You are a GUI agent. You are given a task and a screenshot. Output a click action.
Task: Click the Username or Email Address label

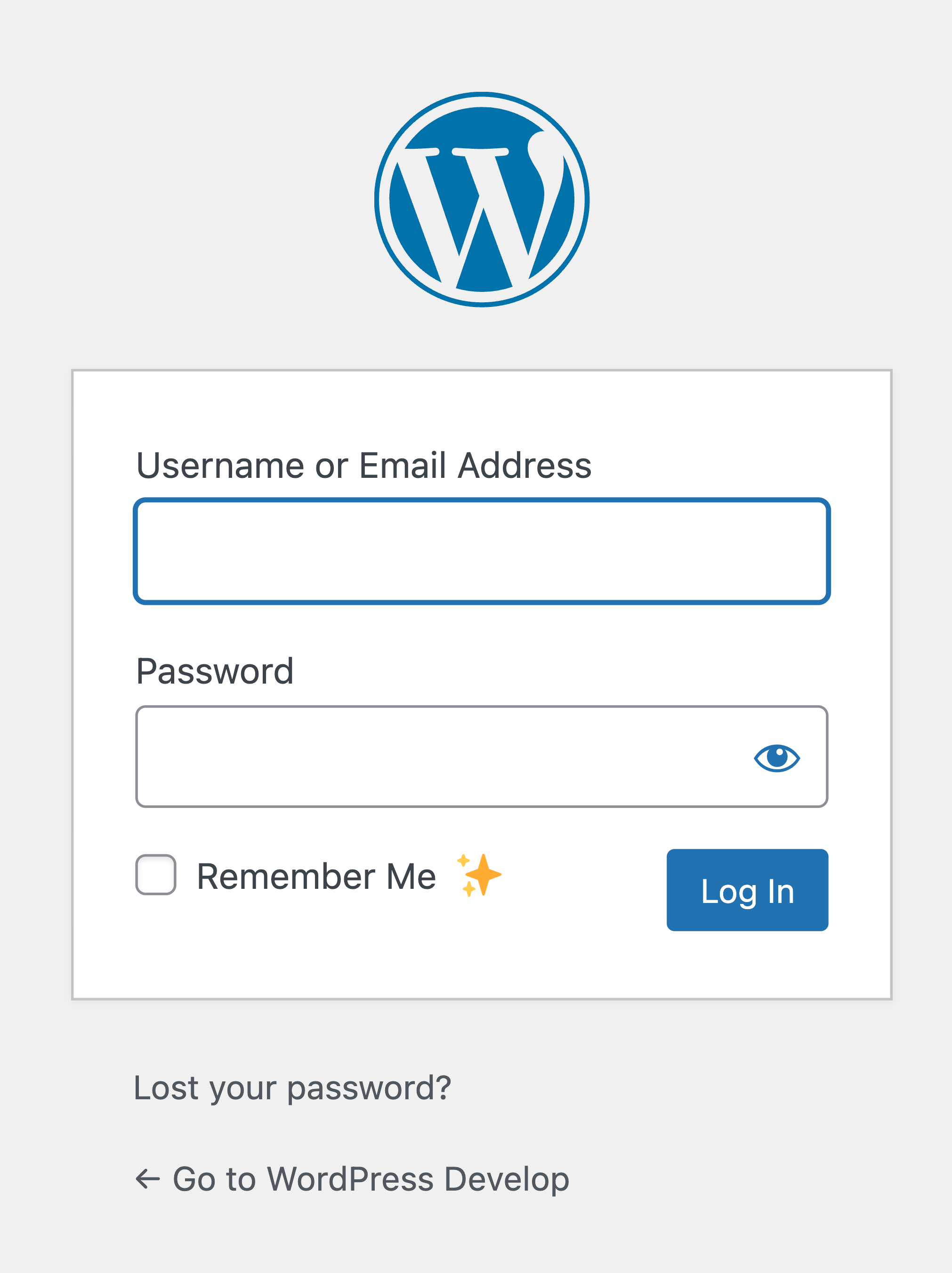pos(364,465)
